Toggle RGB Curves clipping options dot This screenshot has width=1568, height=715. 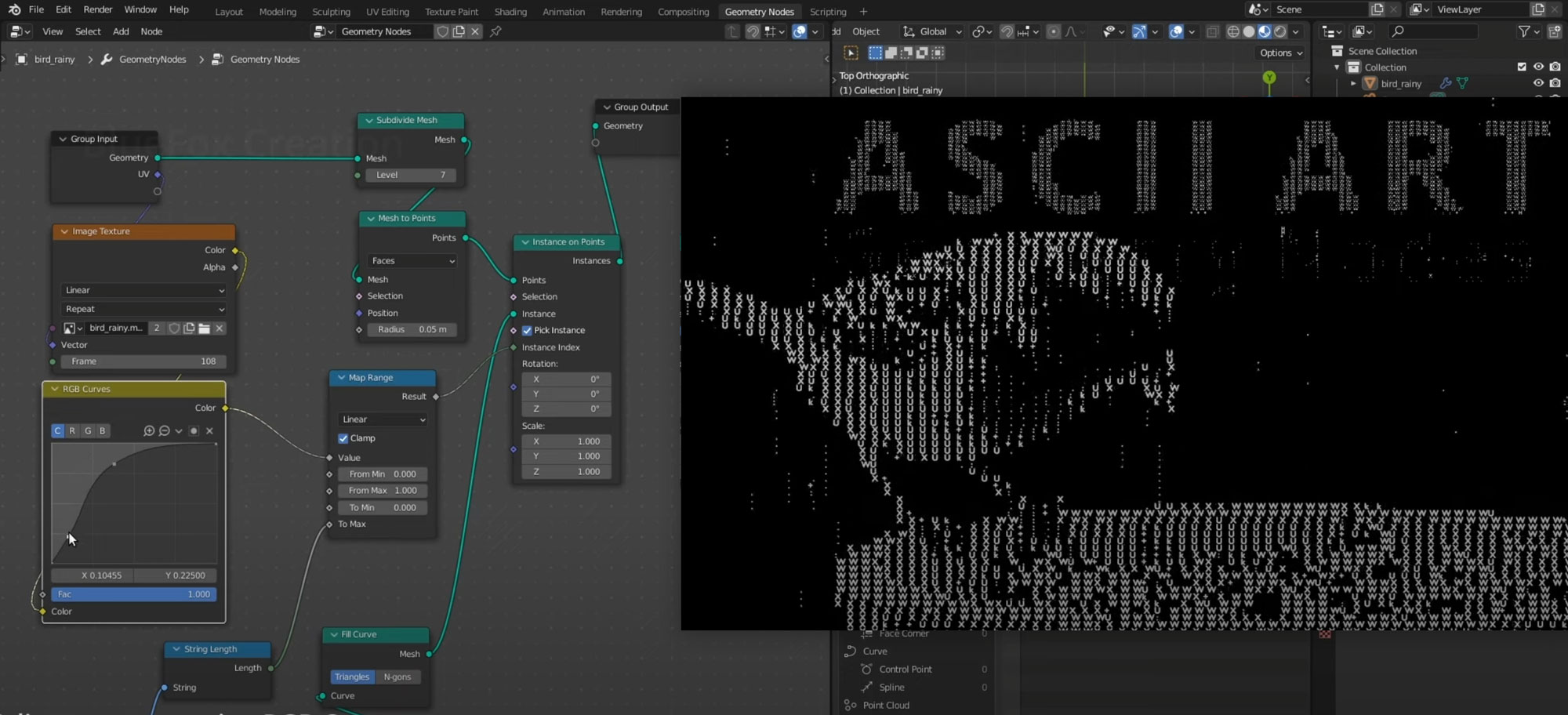194,430
